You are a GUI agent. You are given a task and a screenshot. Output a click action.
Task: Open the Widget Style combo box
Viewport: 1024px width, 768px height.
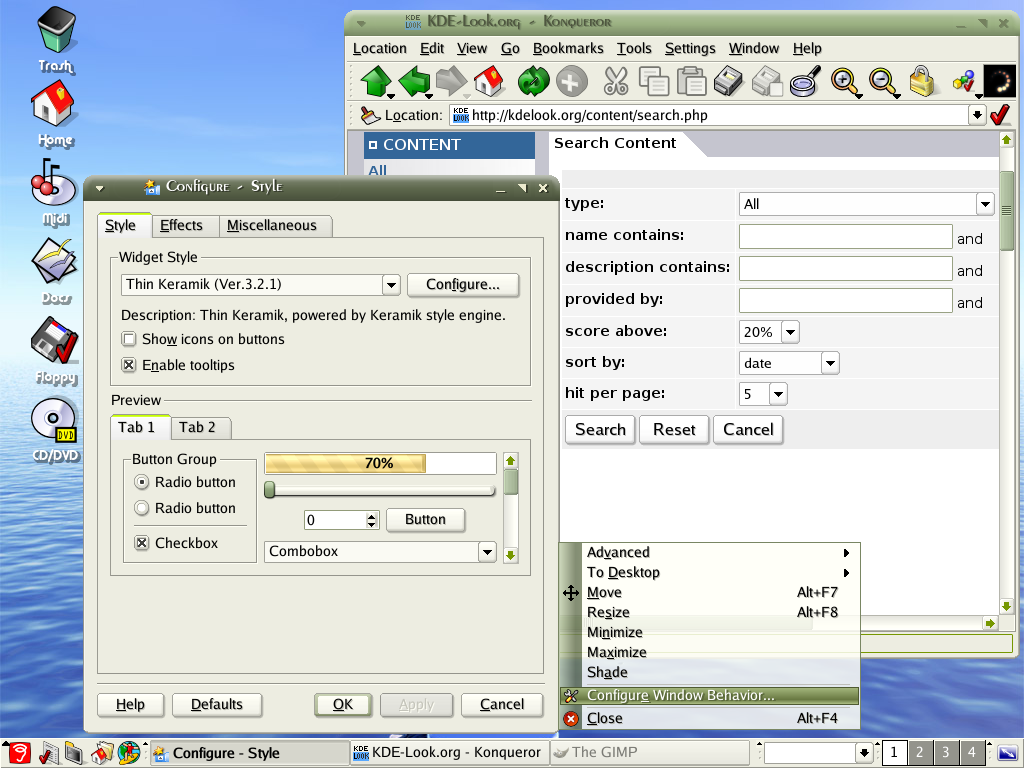(261, 285)
